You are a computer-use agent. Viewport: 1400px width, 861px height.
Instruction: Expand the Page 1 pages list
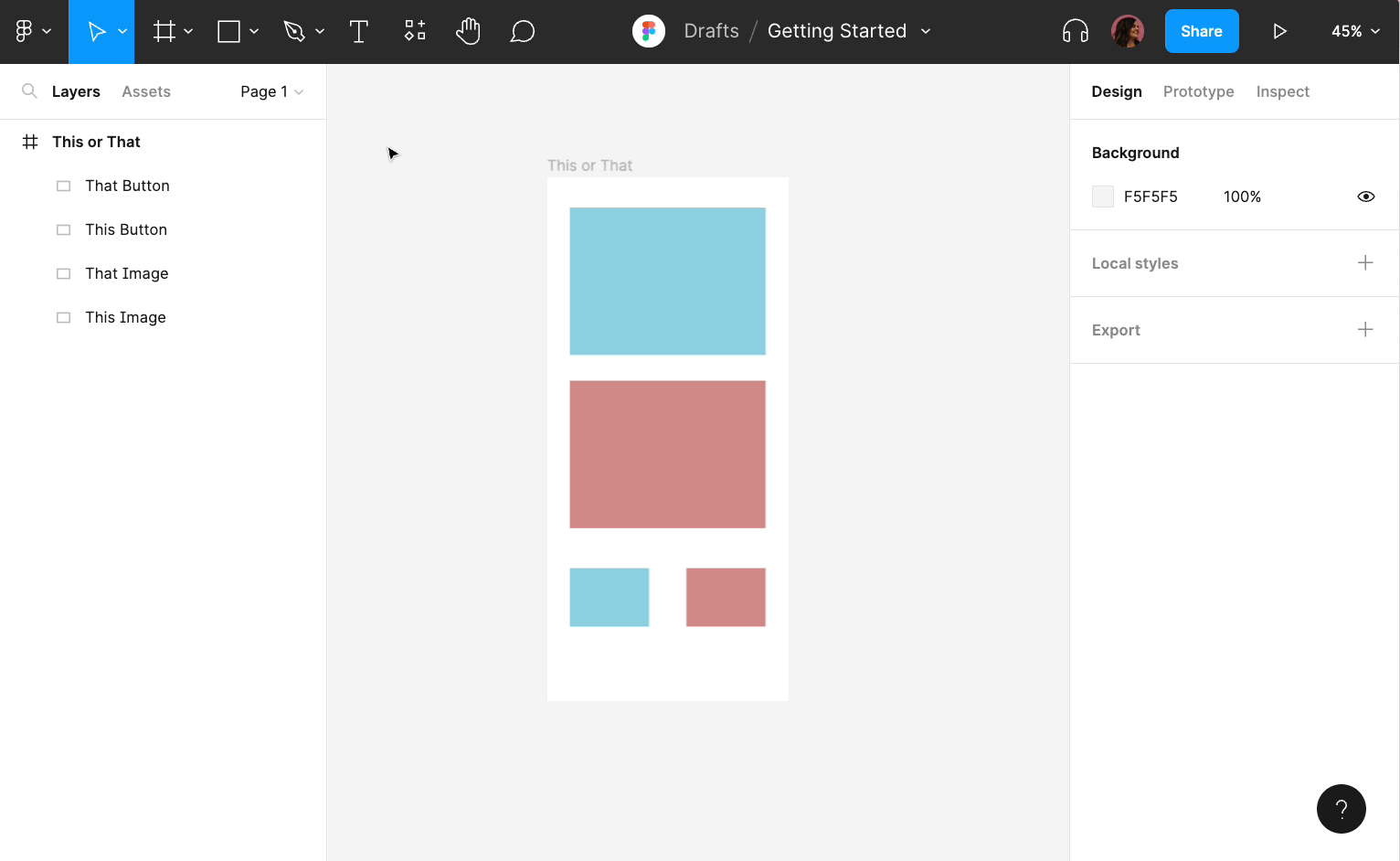(271, 91)
